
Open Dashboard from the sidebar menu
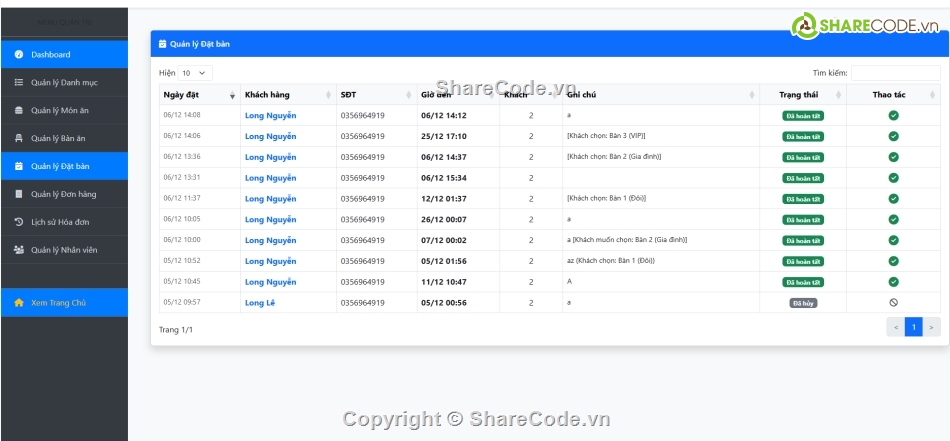pyautogui.click(x=64, y=55)
